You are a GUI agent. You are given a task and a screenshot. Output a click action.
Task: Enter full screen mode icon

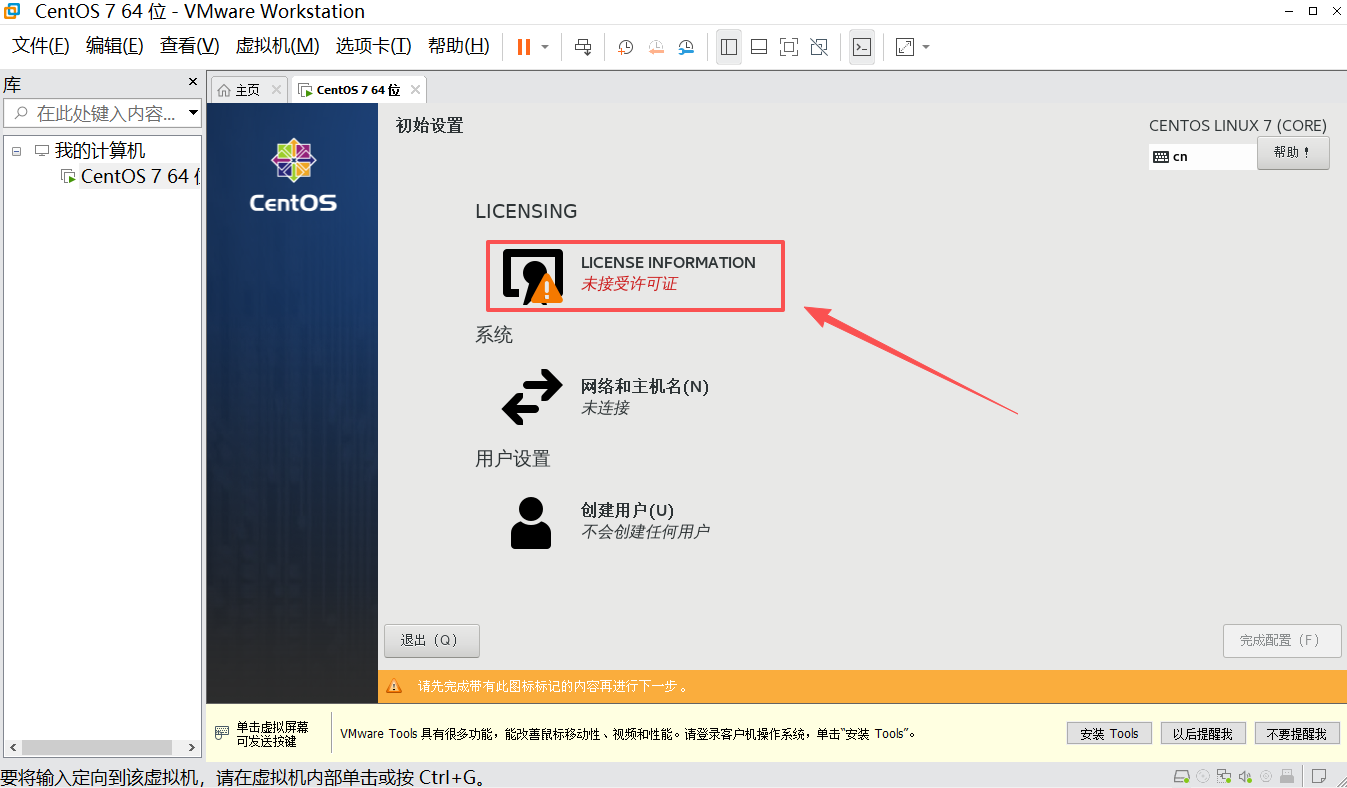789,47
